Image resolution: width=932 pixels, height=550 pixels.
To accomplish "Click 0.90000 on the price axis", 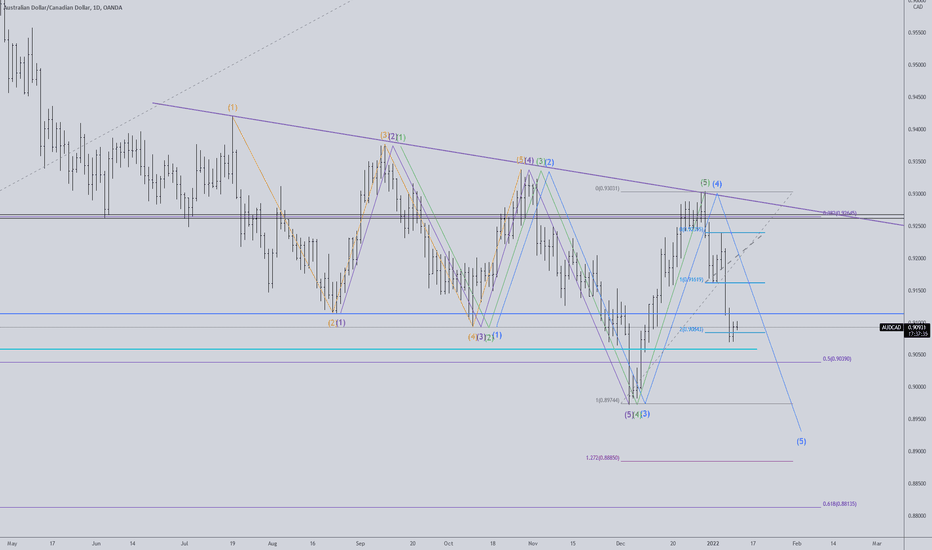I will click(917, 387).
